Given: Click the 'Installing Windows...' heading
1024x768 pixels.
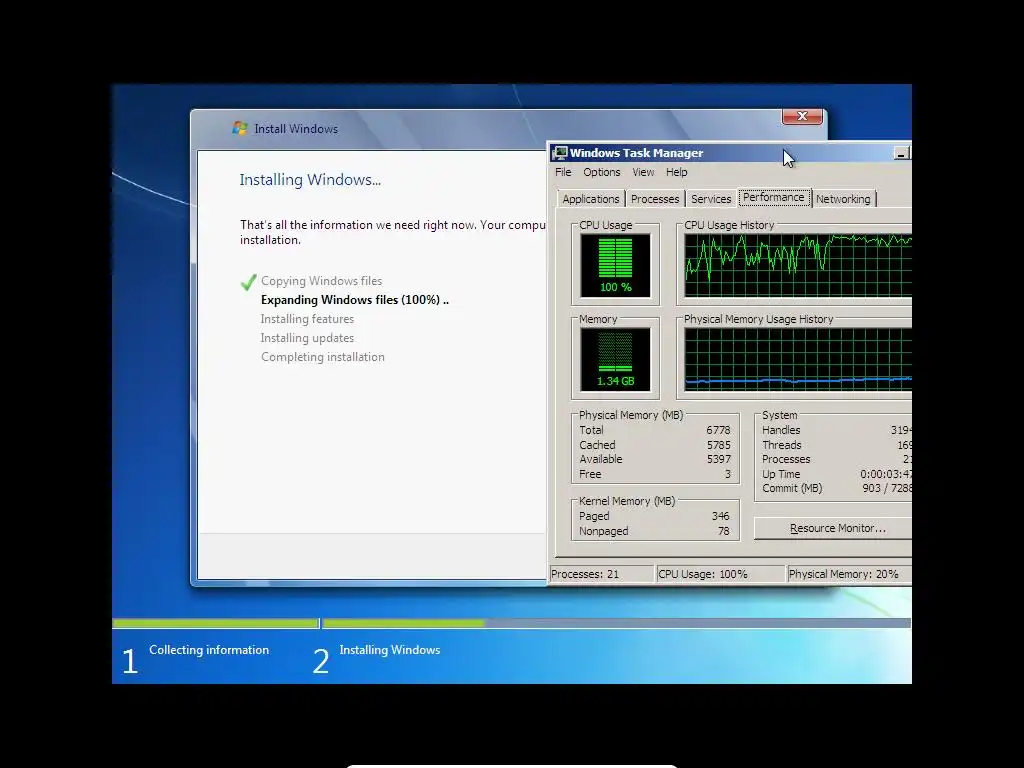Looking at the screenshot, I should point(310,180).
